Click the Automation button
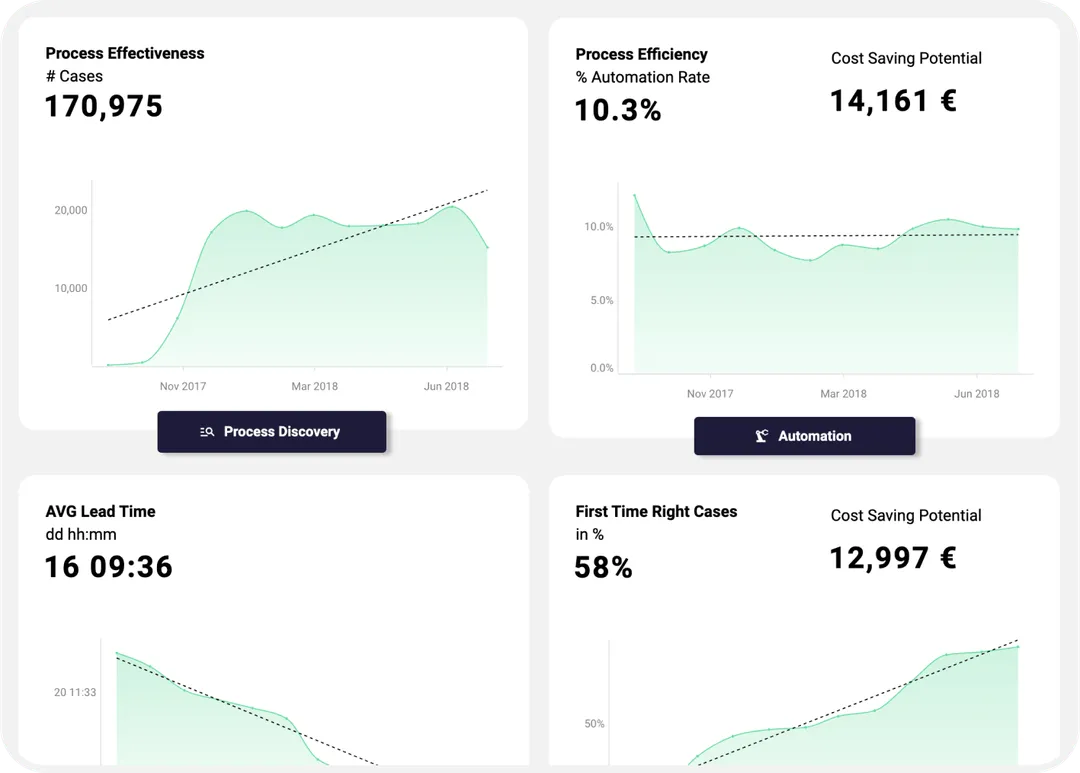Image resolution: width=1080 pixels, height=773 pixels. [x=804, y=436]
